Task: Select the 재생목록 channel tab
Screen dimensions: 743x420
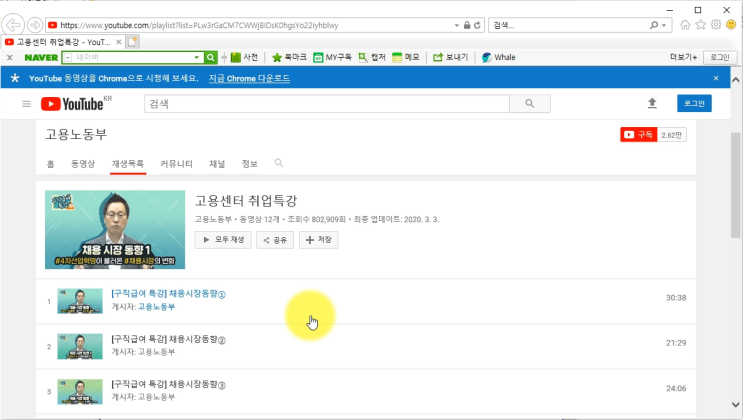Action: (x=128, y=164)
